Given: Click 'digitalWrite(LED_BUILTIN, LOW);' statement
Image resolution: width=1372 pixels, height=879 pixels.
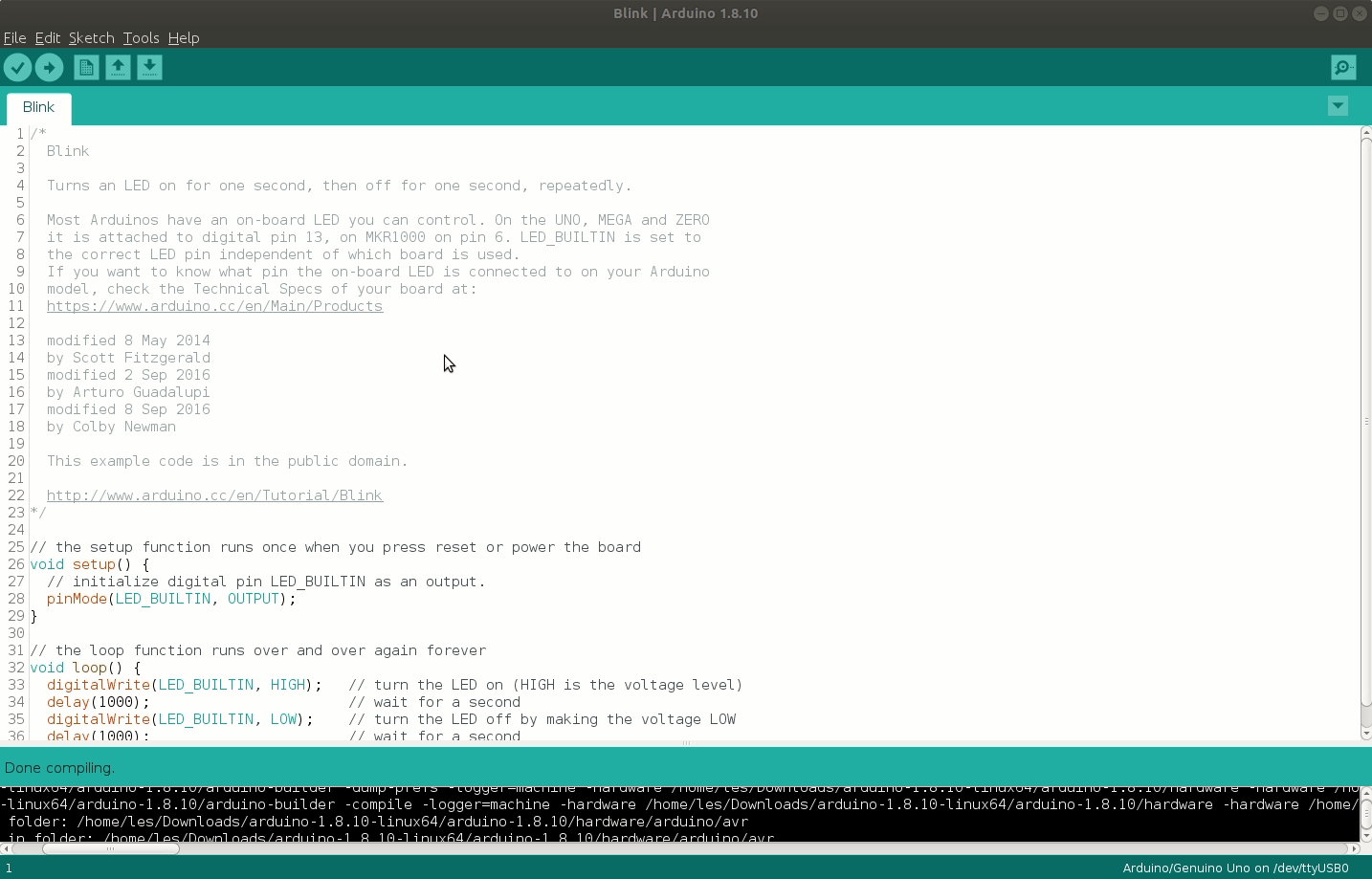Looking at the screenshot, I should pyautogui.click(x=180, y=719).
